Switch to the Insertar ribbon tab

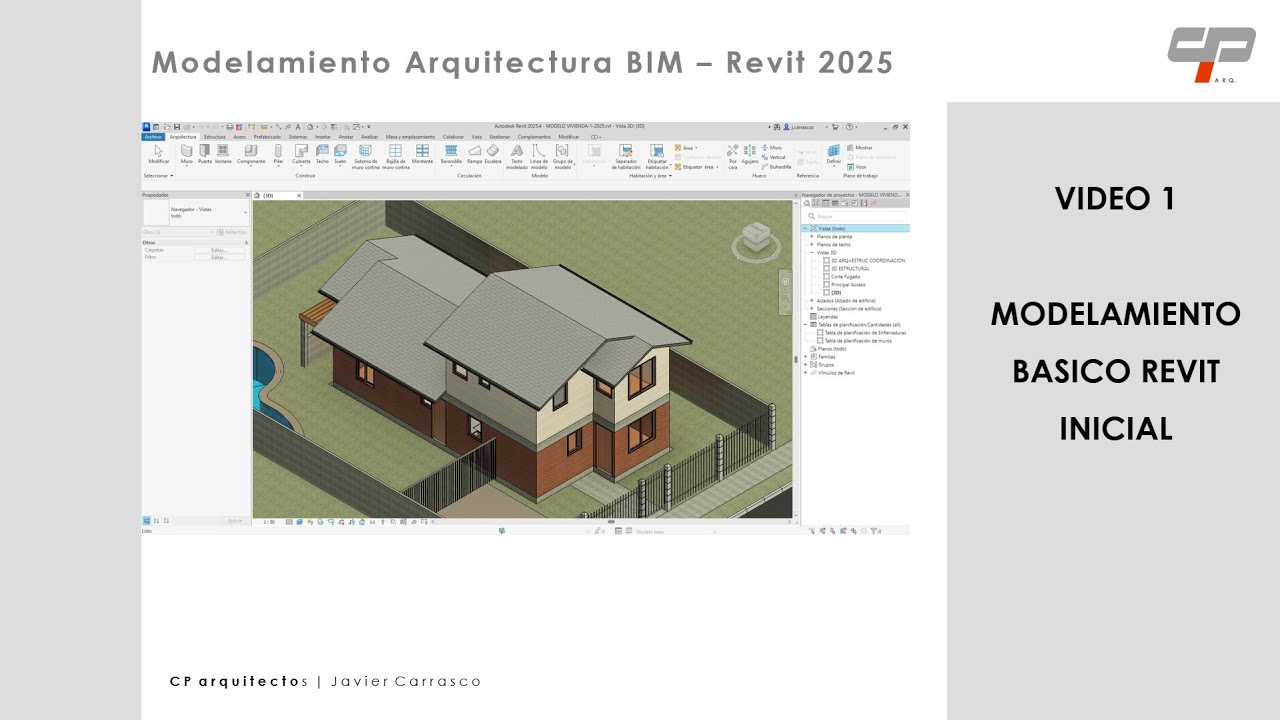pyautogui.click(x=323, y=136)
